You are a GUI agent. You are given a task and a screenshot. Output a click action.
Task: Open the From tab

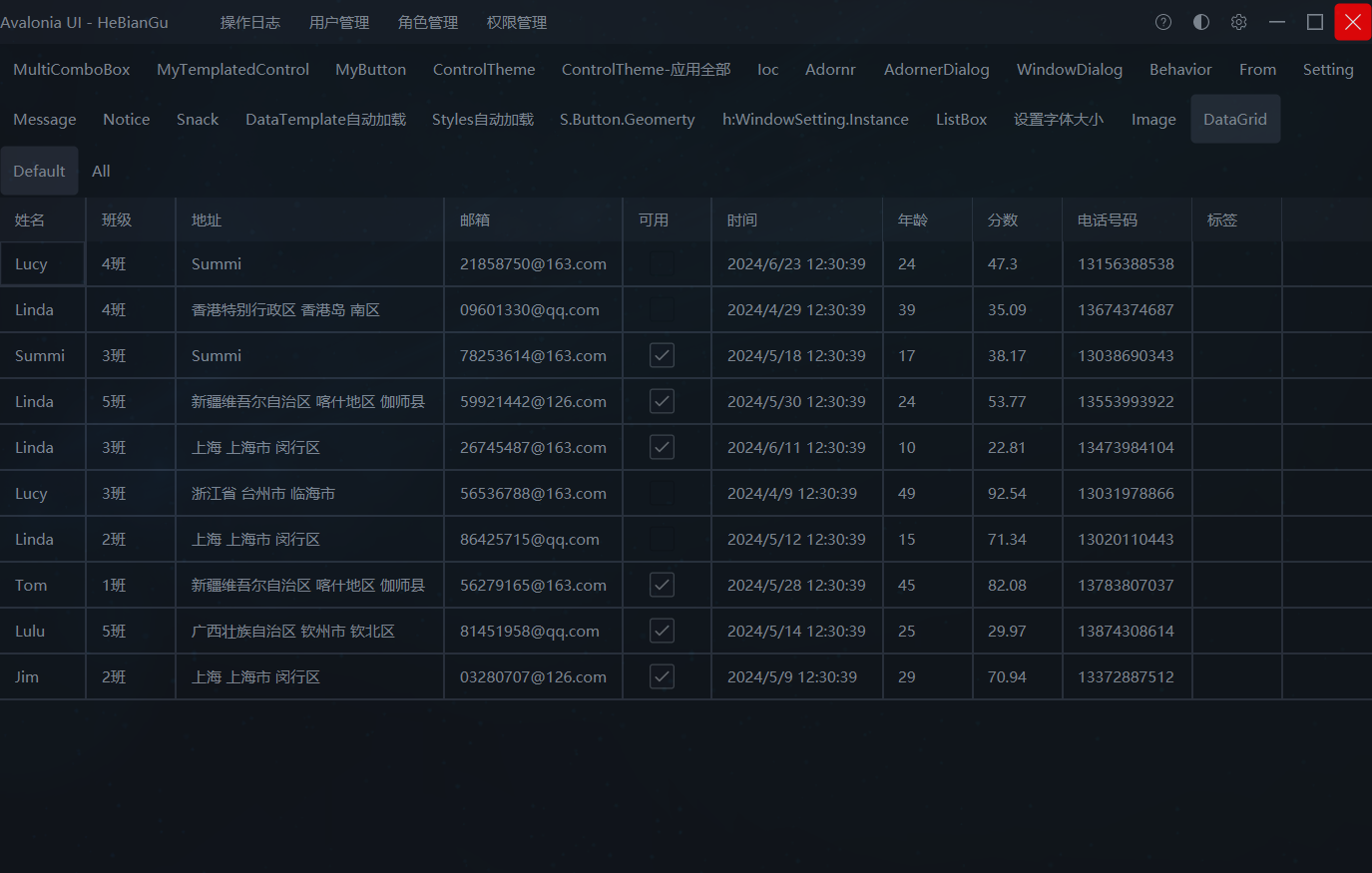1258,69
